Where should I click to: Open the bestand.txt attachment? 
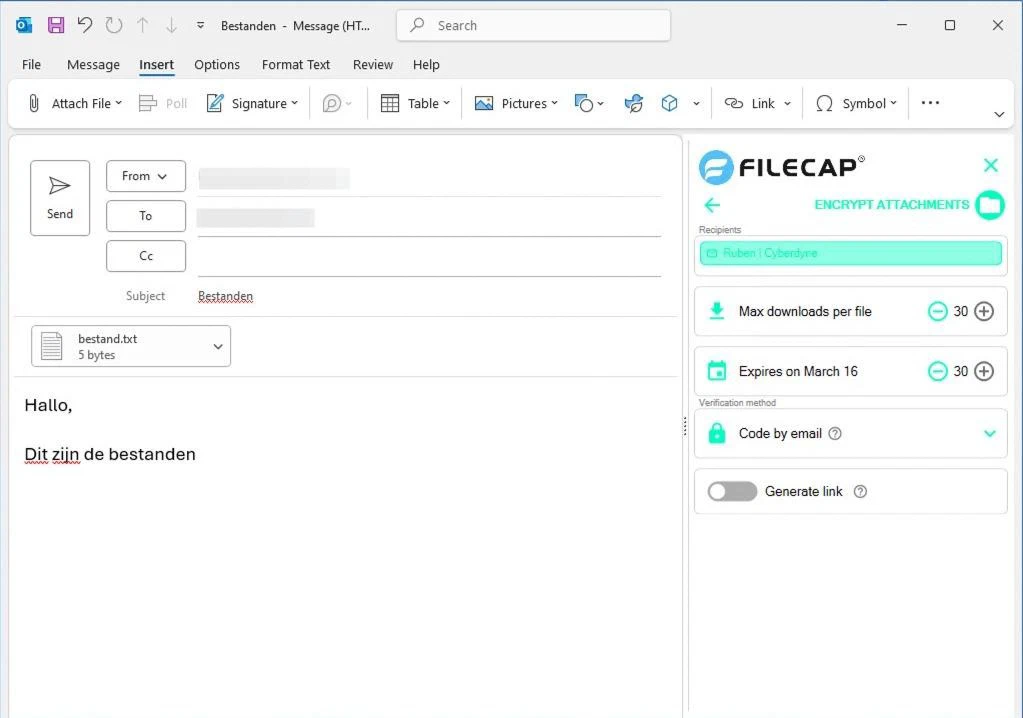(119, 346)
